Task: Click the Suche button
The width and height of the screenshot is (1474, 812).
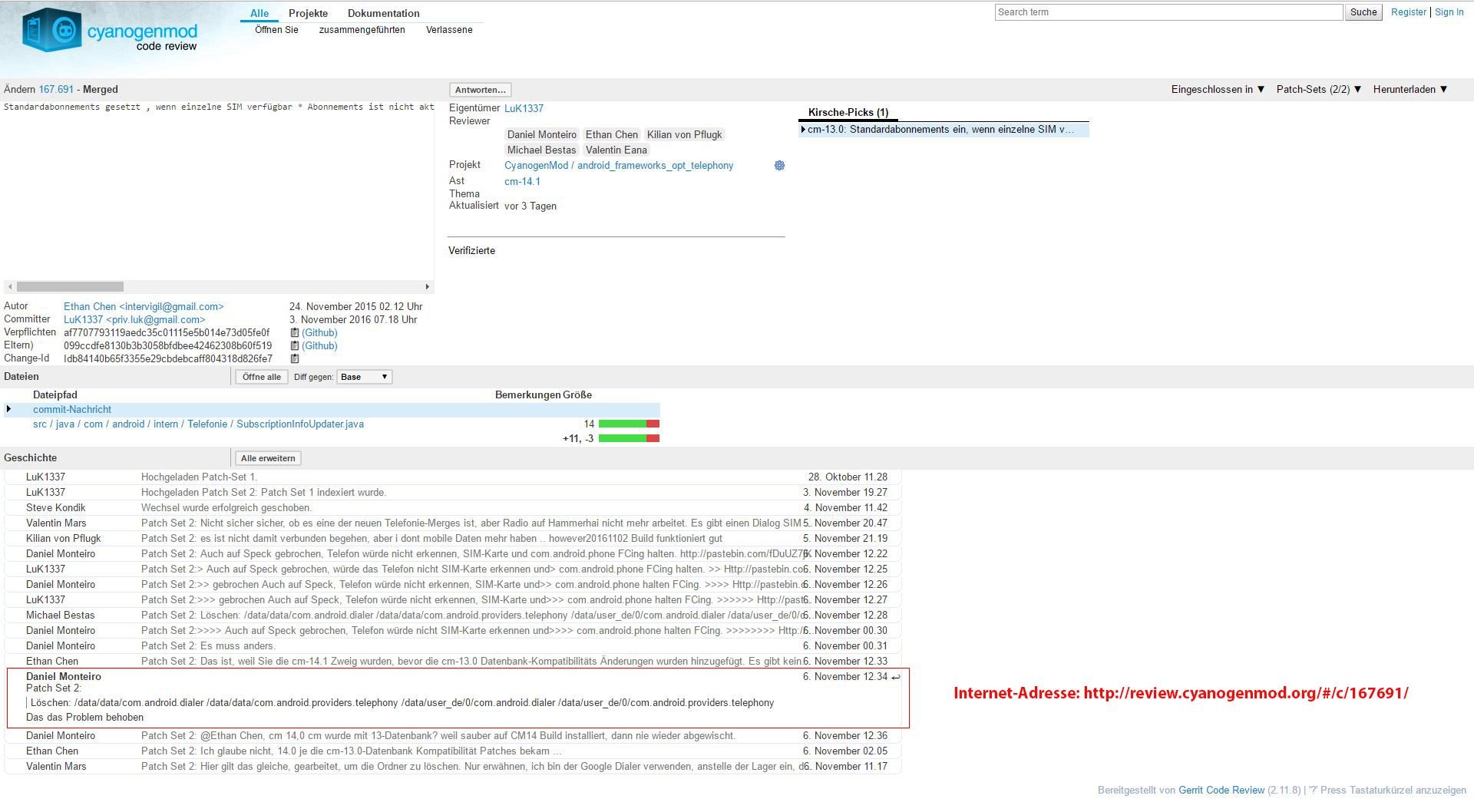Action: [1363, 12]
